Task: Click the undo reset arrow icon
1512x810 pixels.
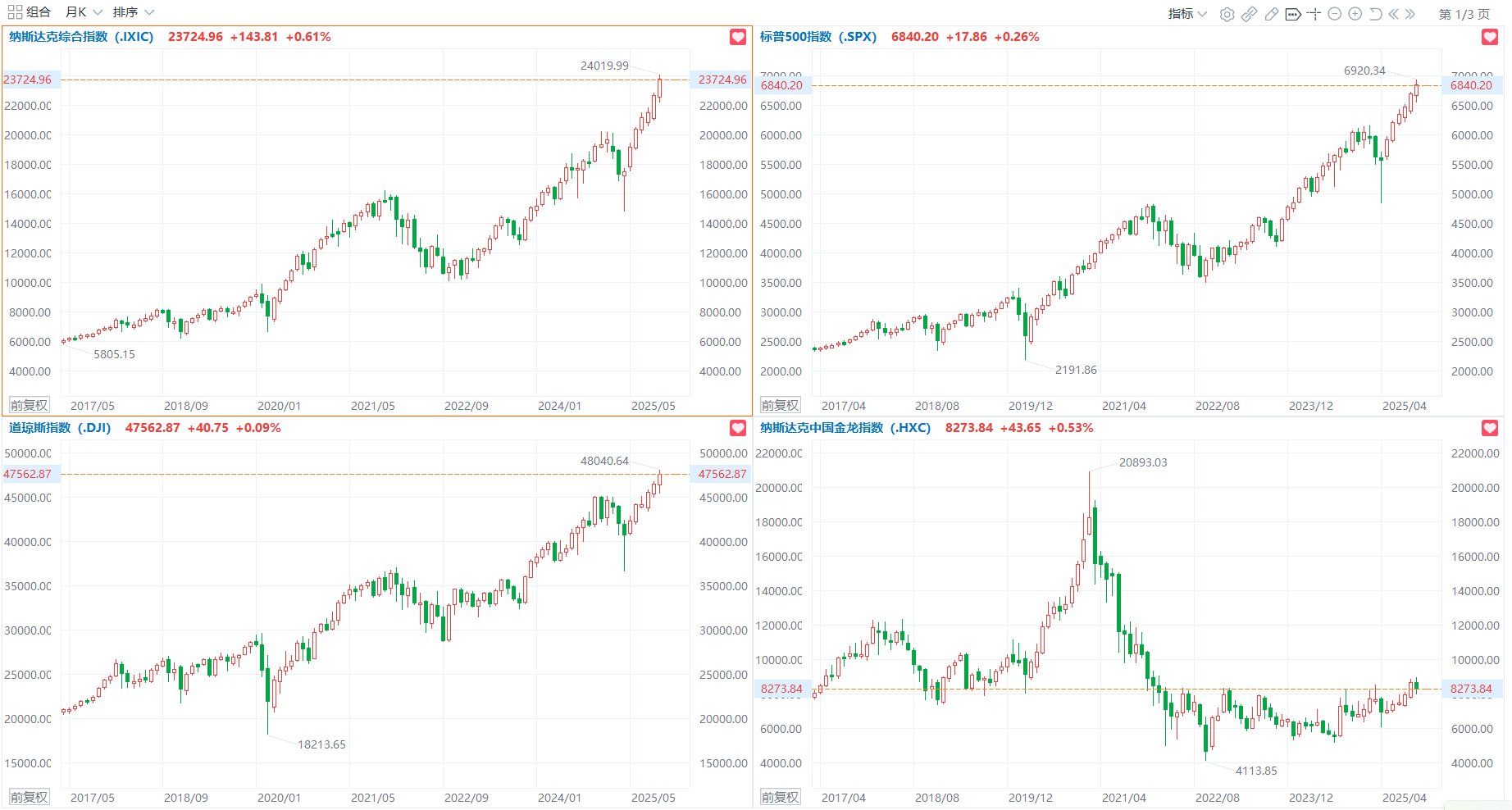Action: point(1375,14)
